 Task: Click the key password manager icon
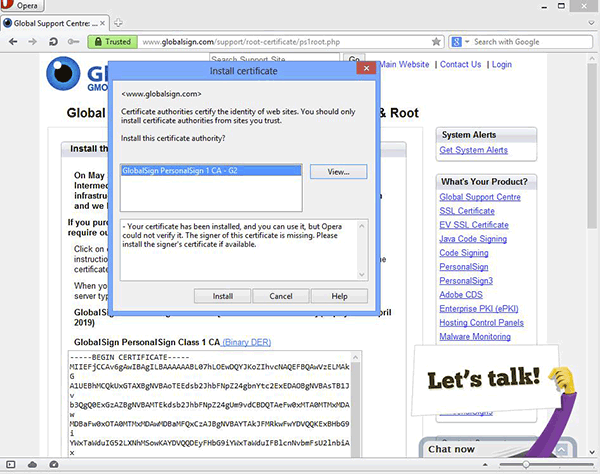(73, 42)
